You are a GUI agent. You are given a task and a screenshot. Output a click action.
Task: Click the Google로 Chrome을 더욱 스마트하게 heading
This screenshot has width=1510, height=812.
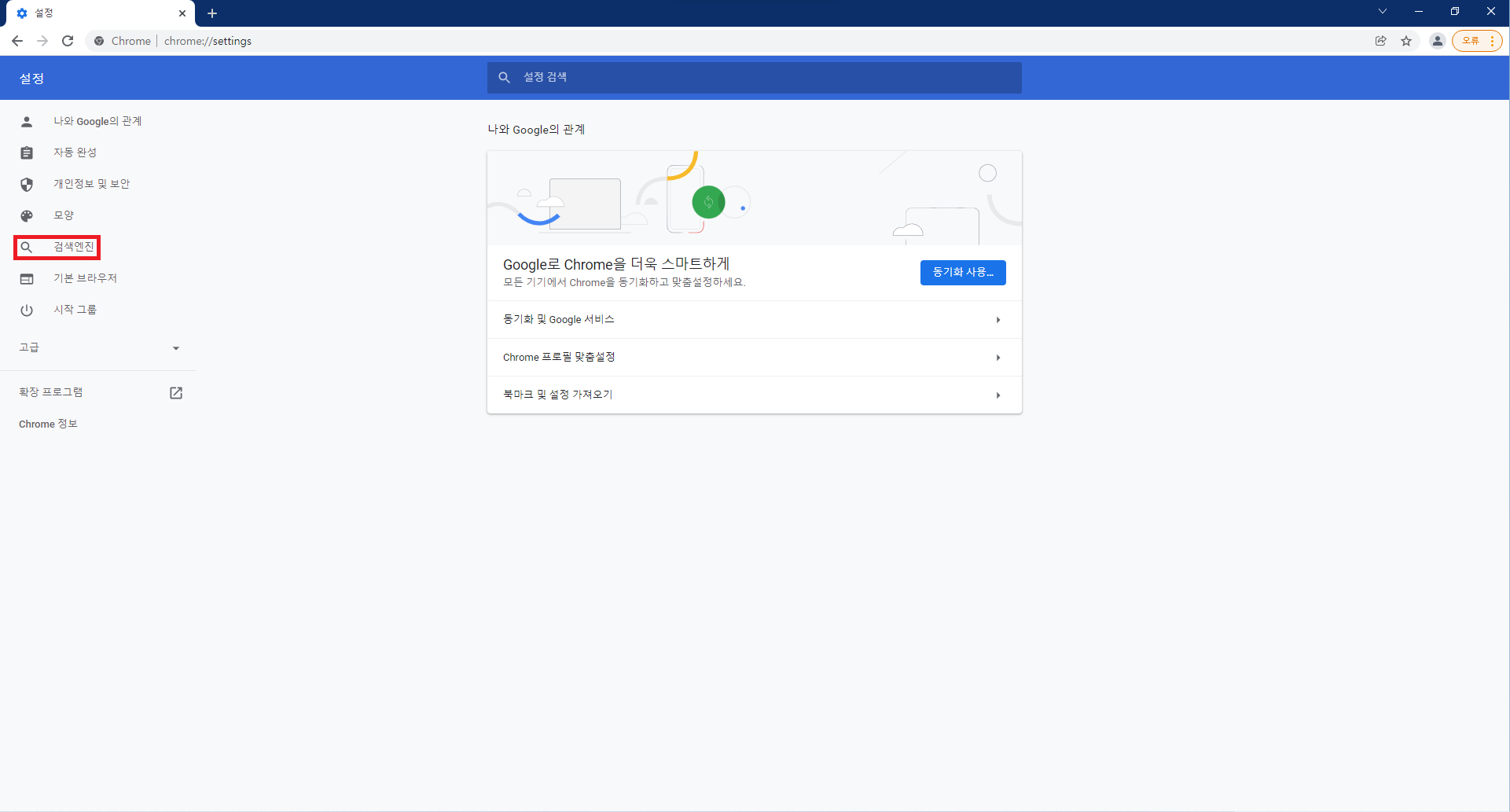coord(616,264)
